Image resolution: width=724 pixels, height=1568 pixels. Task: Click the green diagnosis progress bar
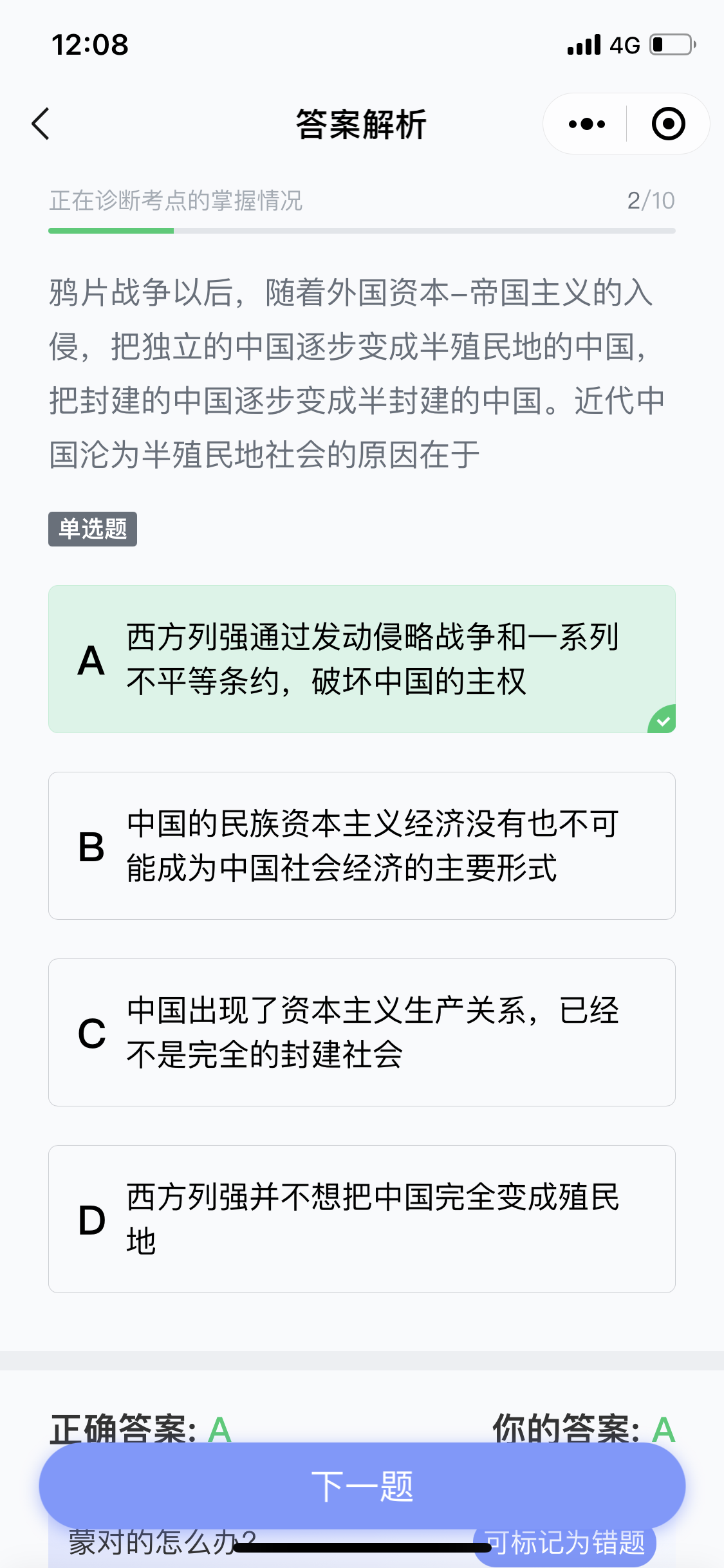click(111, 230)
